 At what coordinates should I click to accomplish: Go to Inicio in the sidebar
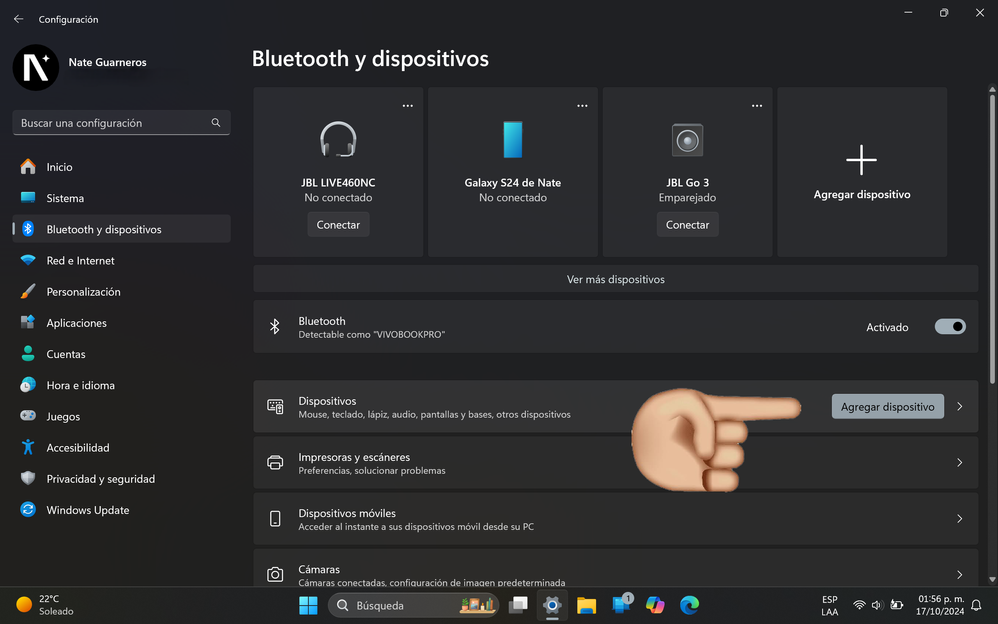(x=122, y=167)
